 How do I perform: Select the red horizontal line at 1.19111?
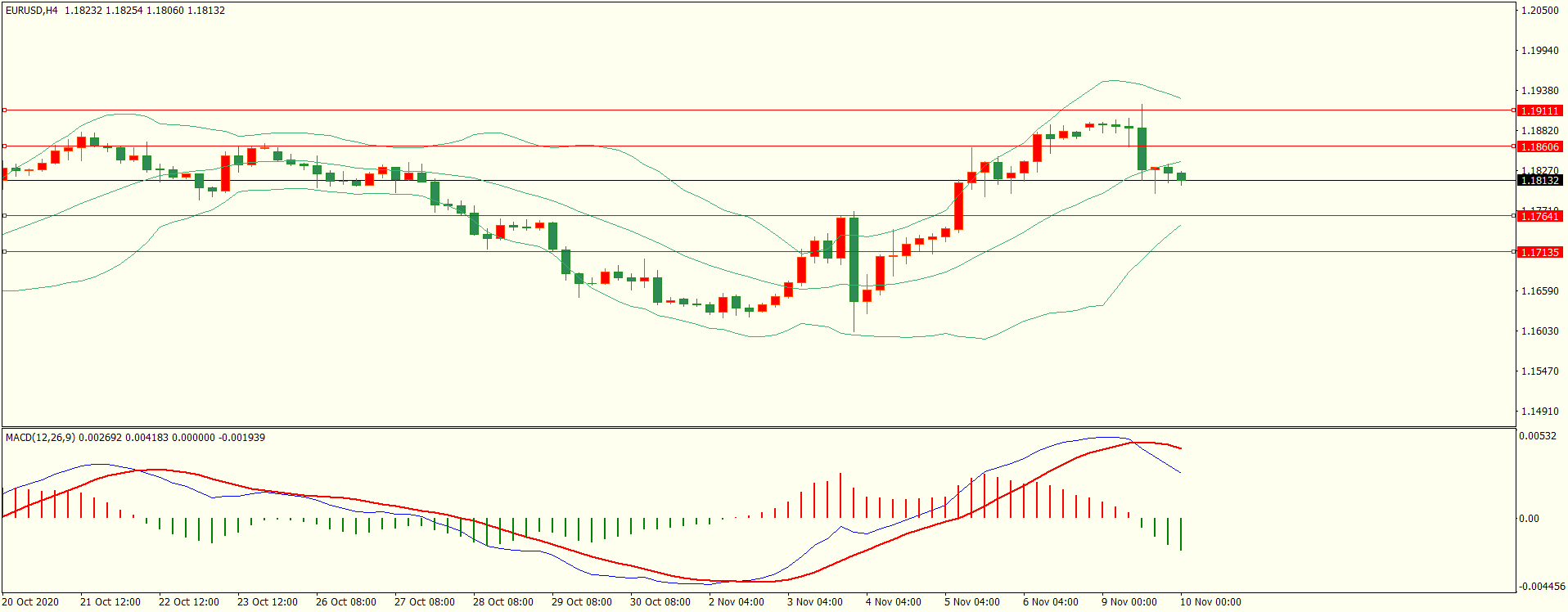tap(758, 110)
